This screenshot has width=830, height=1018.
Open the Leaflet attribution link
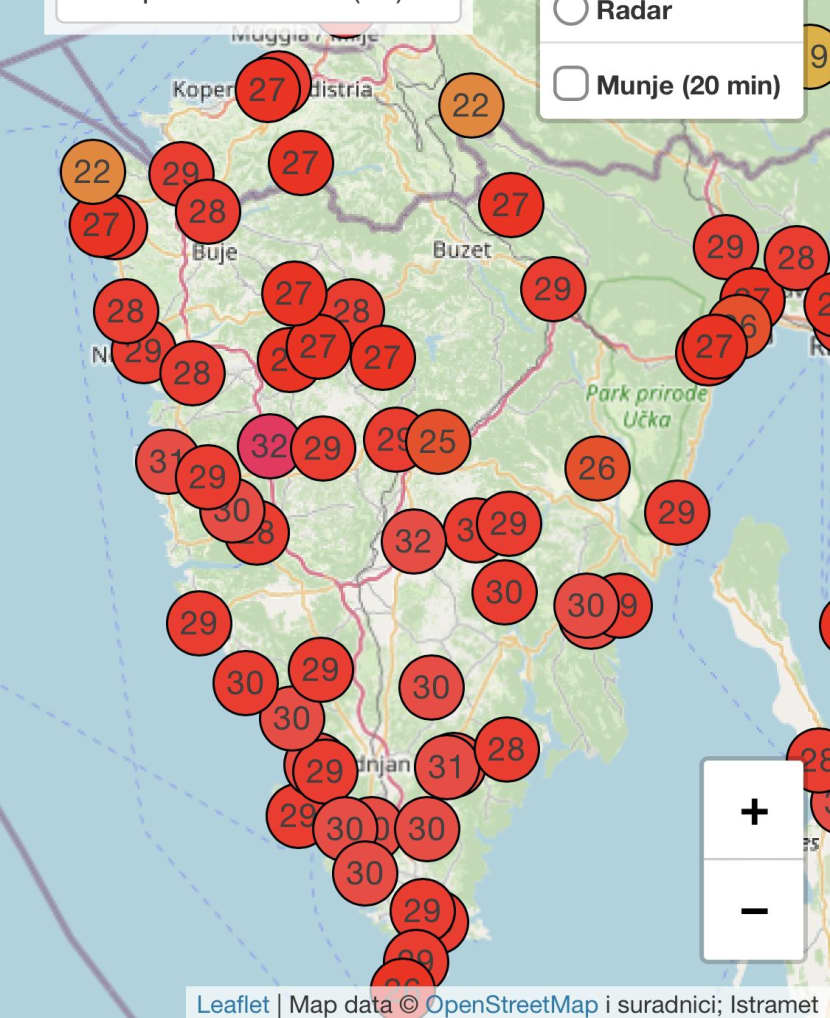tap(233, 1003)
